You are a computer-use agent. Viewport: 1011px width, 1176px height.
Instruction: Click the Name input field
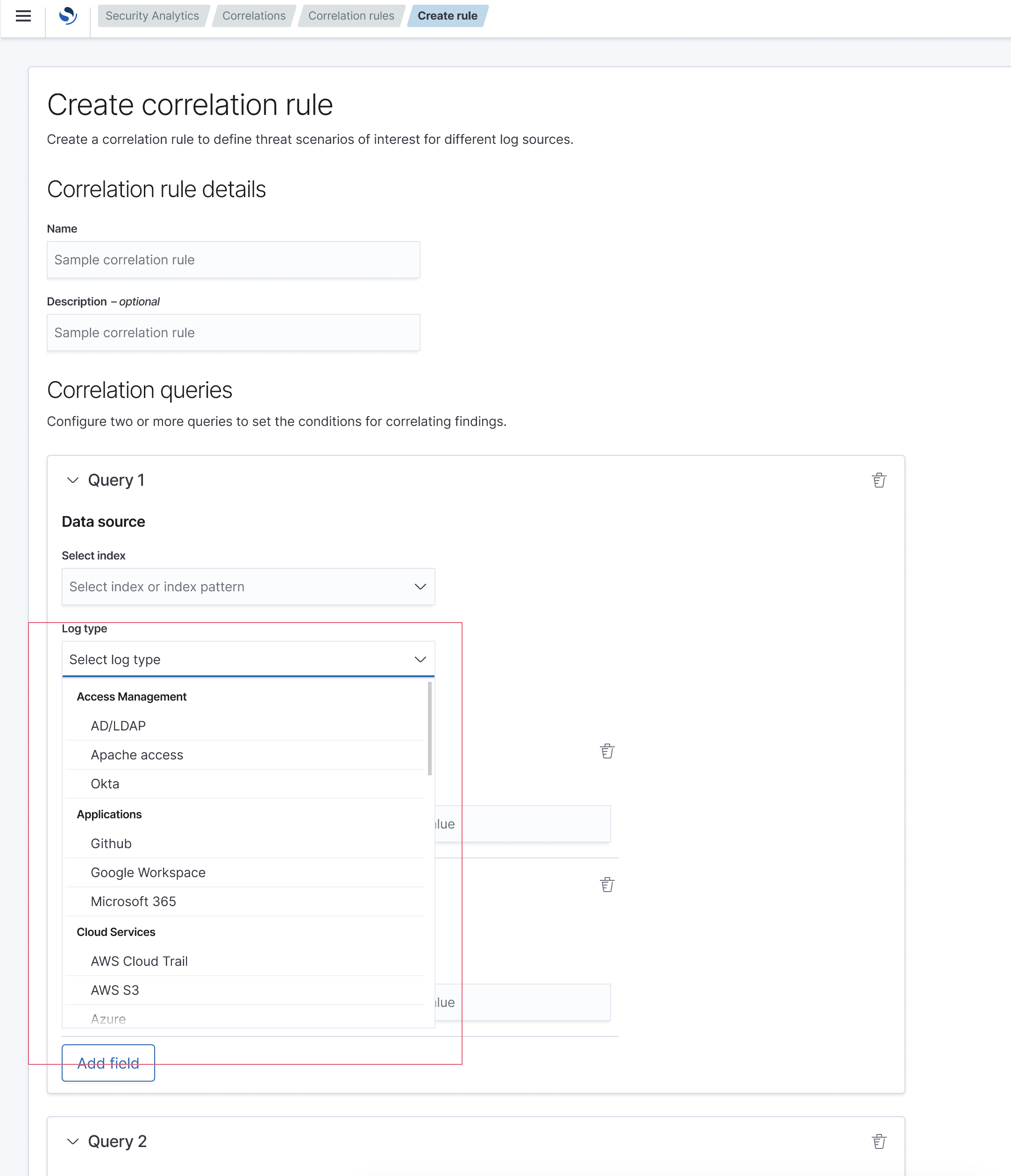click(233, 260)
